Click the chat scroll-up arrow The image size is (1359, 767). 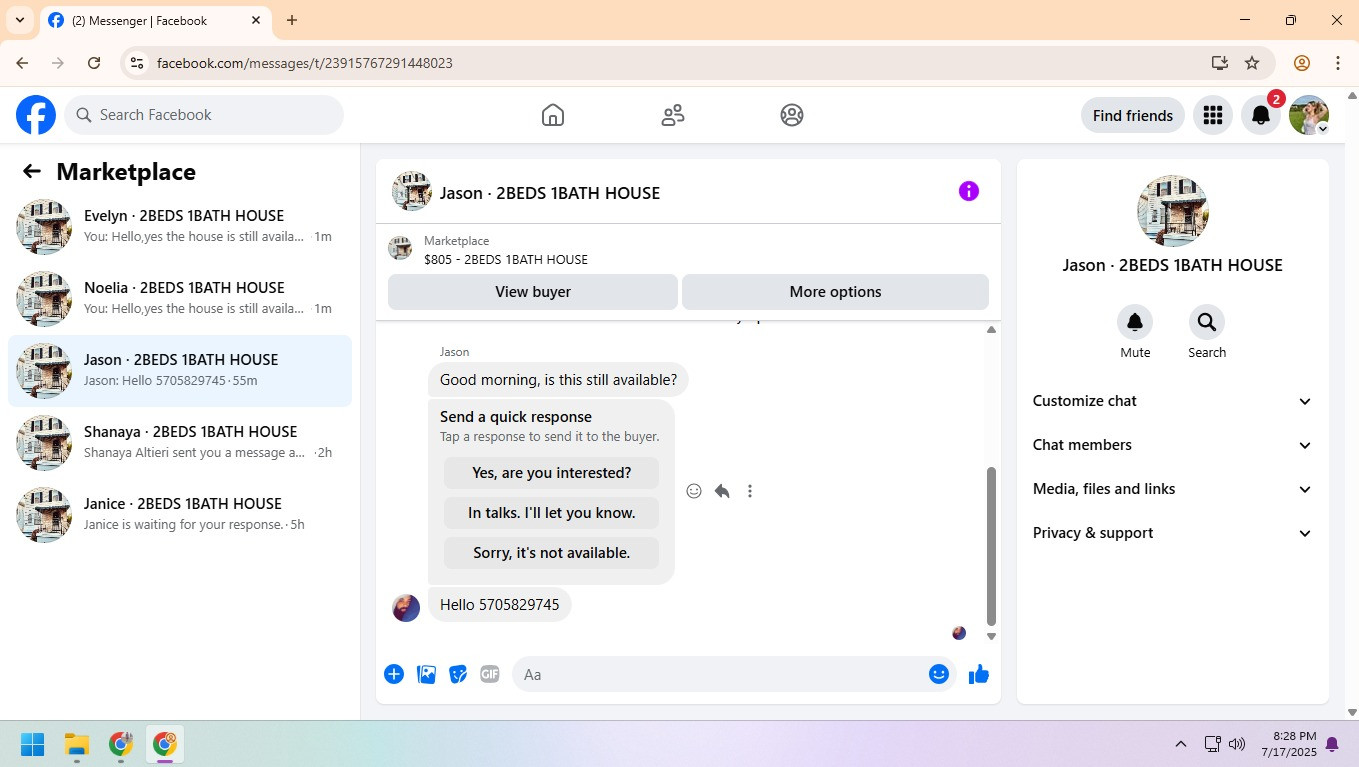[x=992, y=329]
